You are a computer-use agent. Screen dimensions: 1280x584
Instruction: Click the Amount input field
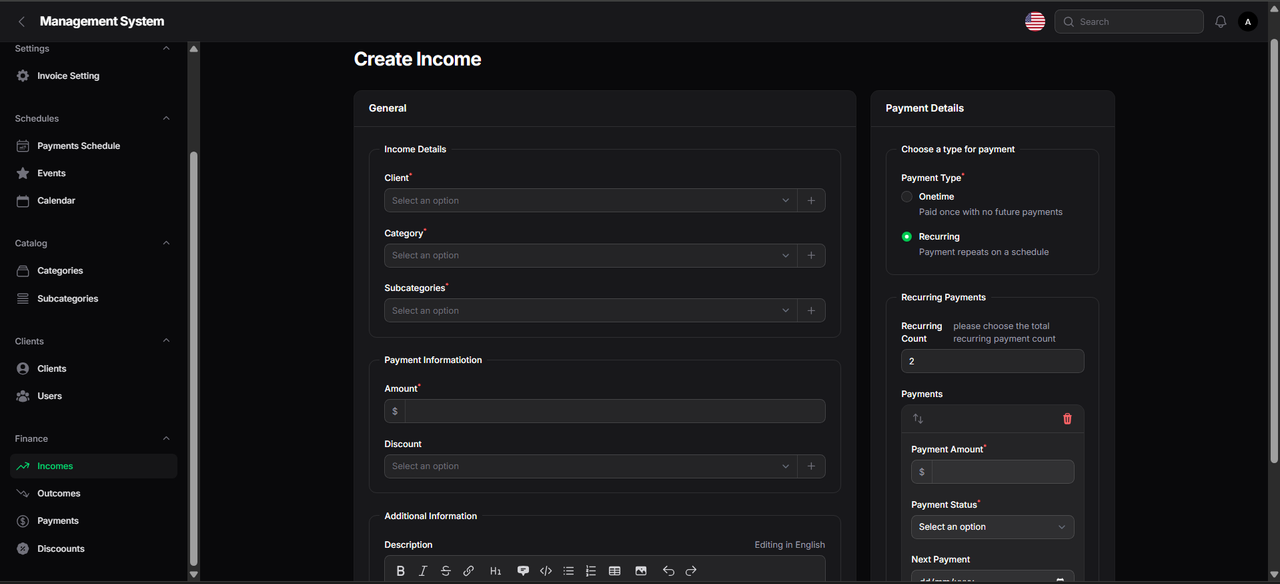tap(615, 411)
